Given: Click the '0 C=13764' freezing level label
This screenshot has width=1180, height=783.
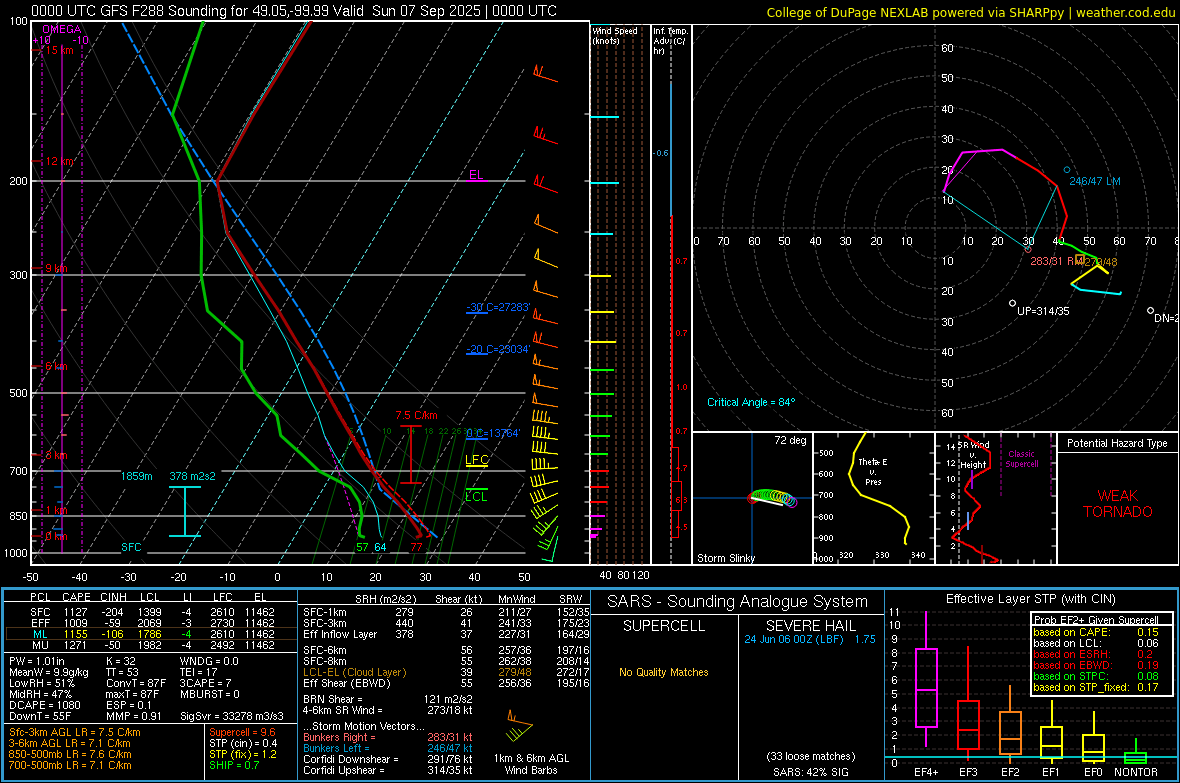Looking at the screenshot, I should click(x=493, y=433).
